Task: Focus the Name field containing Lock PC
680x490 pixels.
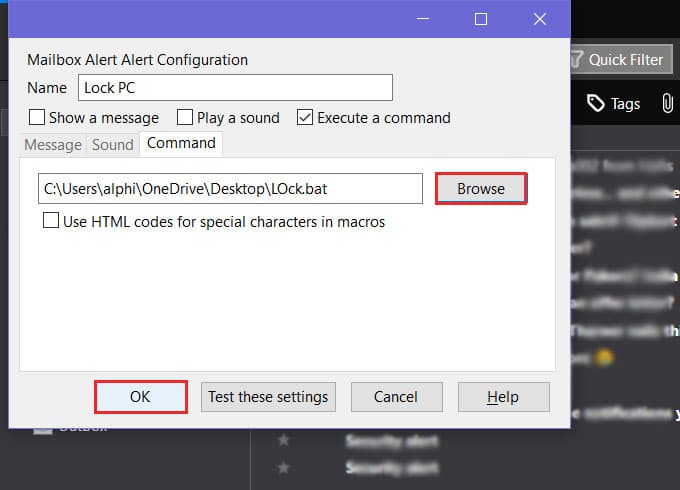Action: tap(235, 88)
